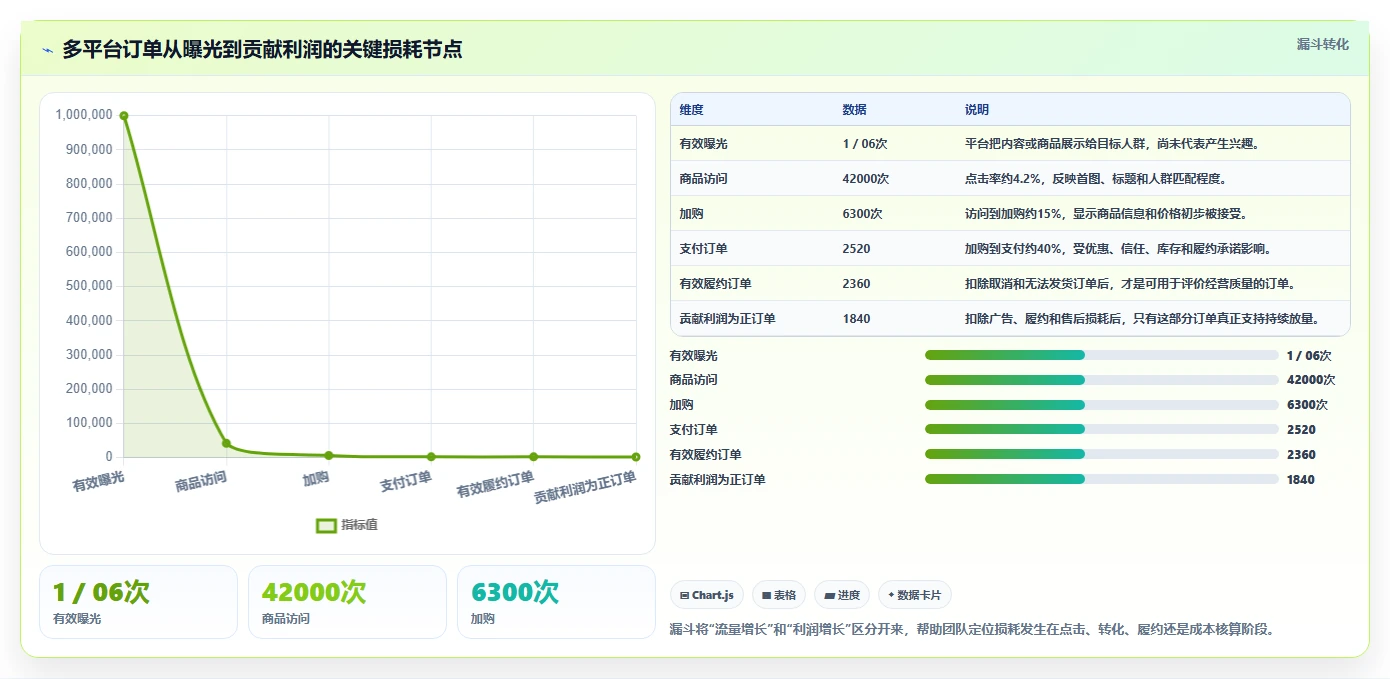Click the description starting 扣除取消和无法发货订单后
Screen dimensions: 1390x679
(x=1131, y=284)
